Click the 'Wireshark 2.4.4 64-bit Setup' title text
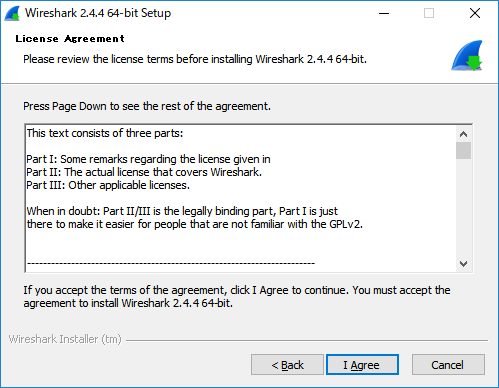Viewport: 499px width, 388px height. tap(98, 13)
